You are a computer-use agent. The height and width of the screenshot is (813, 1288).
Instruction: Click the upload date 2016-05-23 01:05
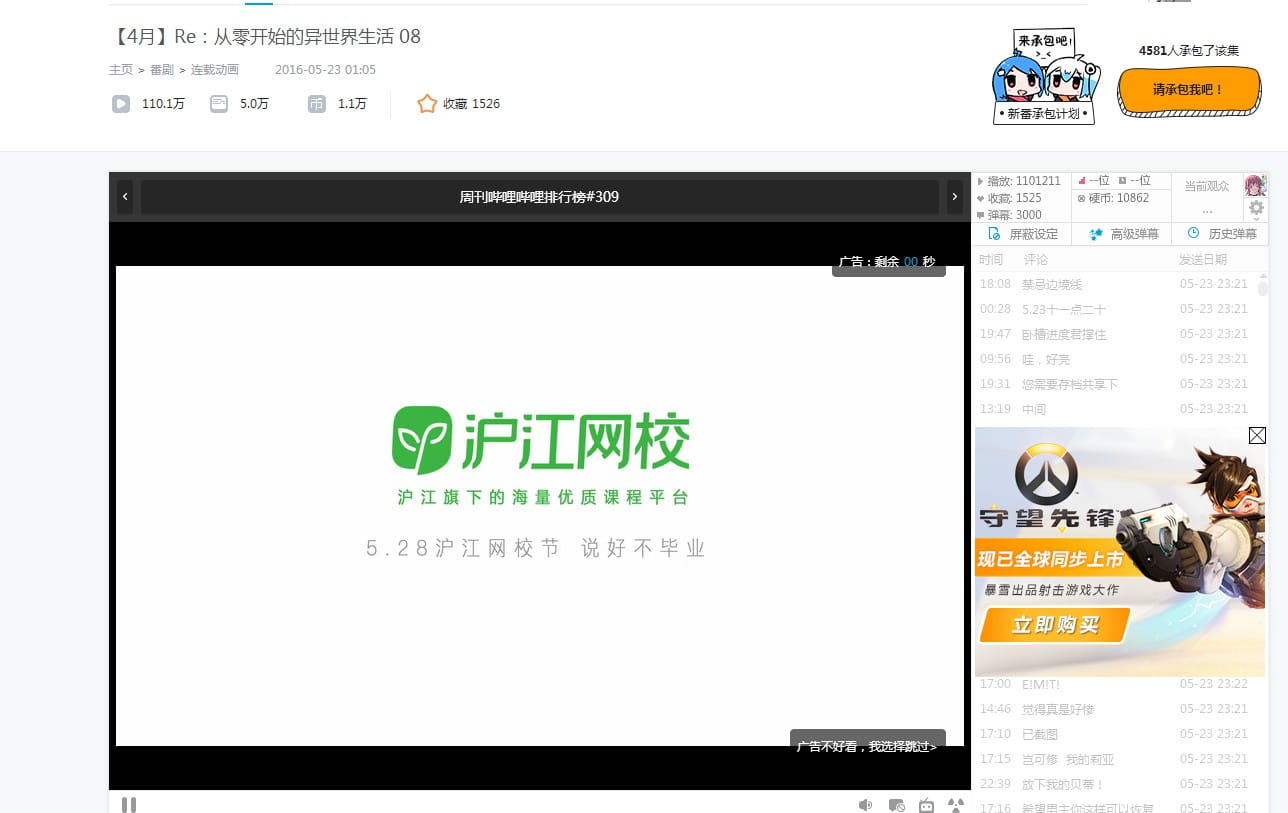click(x=325, y=70)
